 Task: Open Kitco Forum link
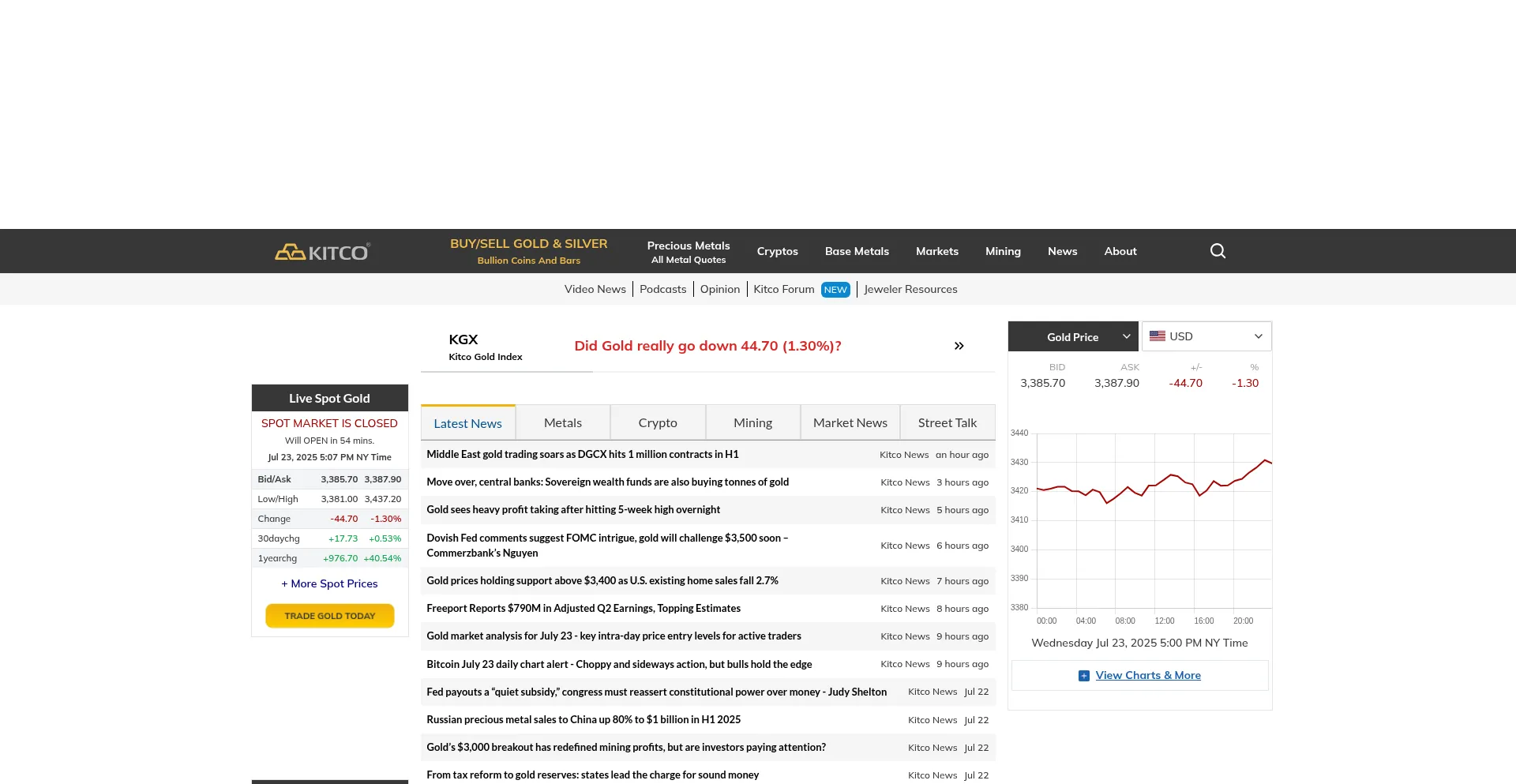pos(784,289)
